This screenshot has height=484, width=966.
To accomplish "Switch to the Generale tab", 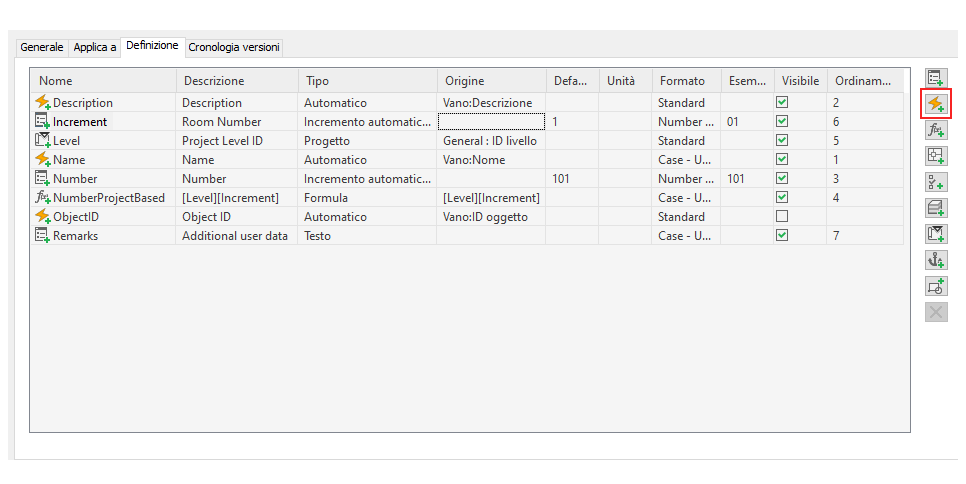I will (x=42, y=47).
